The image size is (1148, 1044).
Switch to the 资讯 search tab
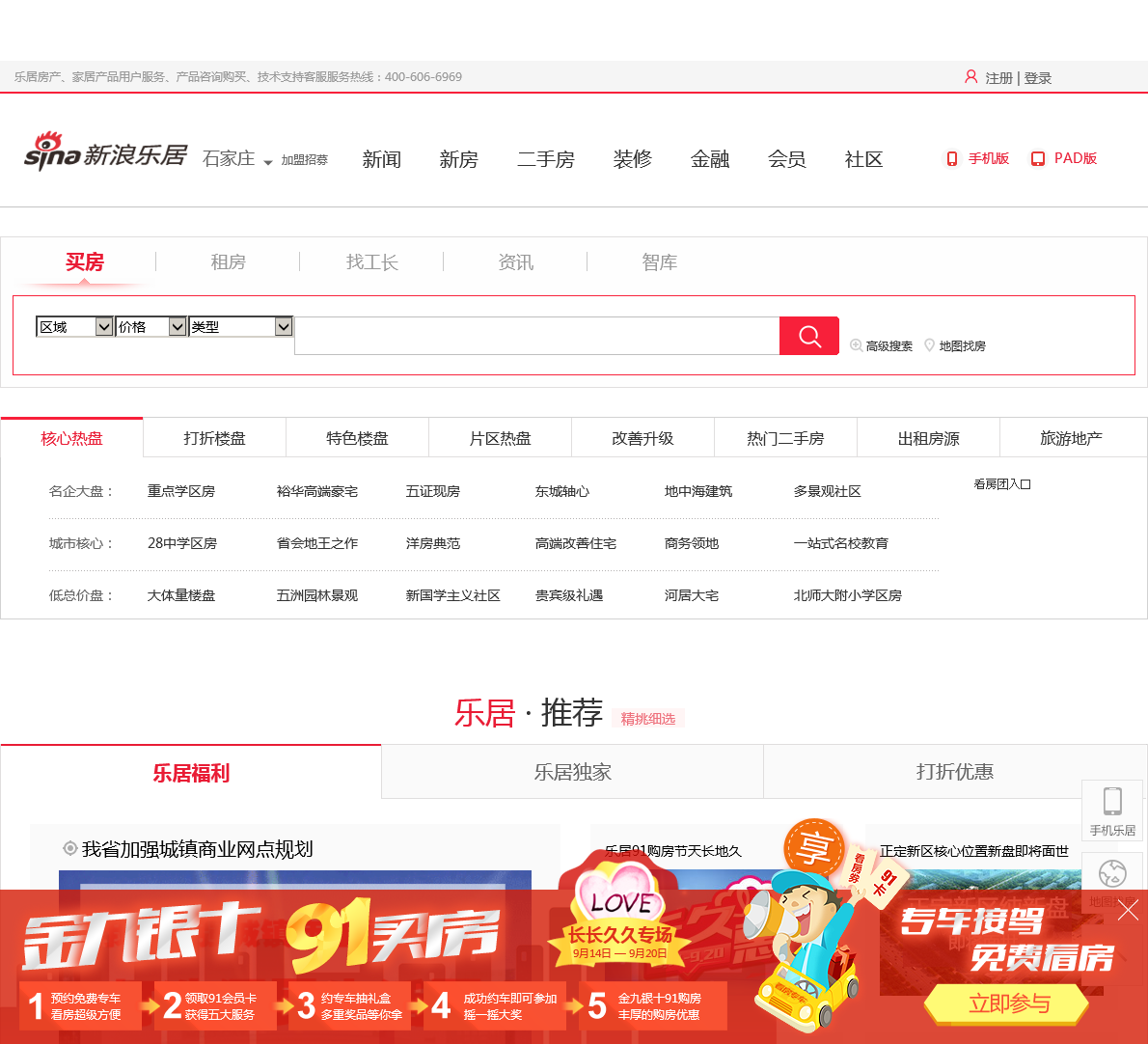pos(516,262)
